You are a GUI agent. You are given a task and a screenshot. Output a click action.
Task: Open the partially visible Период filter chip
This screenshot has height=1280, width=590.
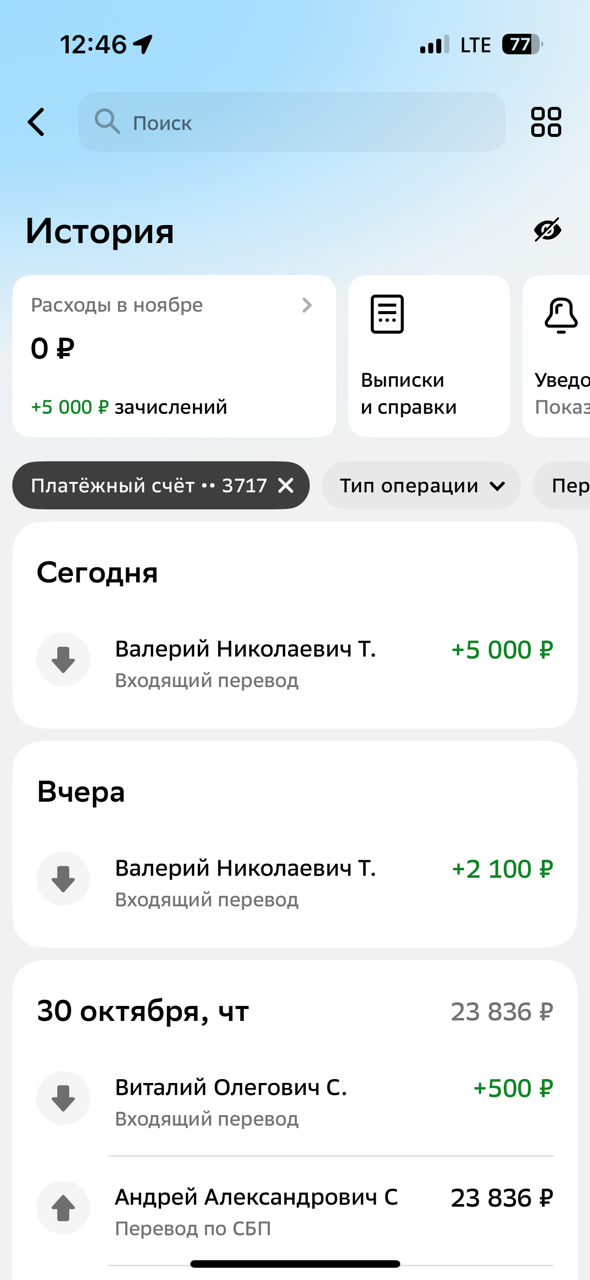click(x=571, y=485)
